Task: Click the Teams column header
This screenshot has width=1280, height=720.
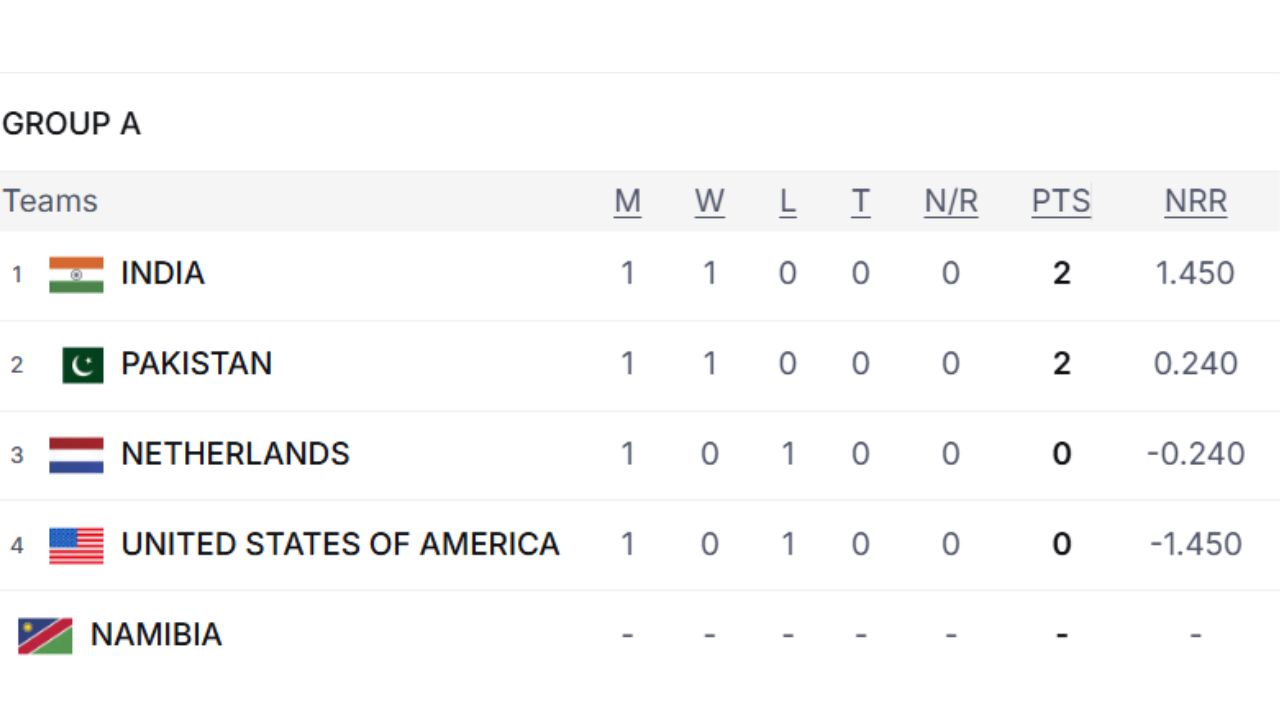Action: (50, 201)
